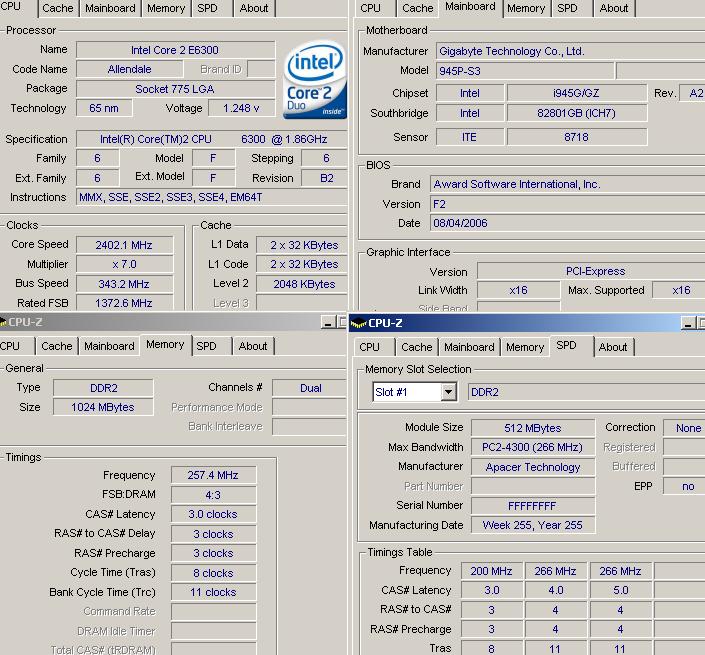Viewport: 705px width, 655px height.
Task: Click the Intel Core 2 Duo logo
Action: click(315, 80)
